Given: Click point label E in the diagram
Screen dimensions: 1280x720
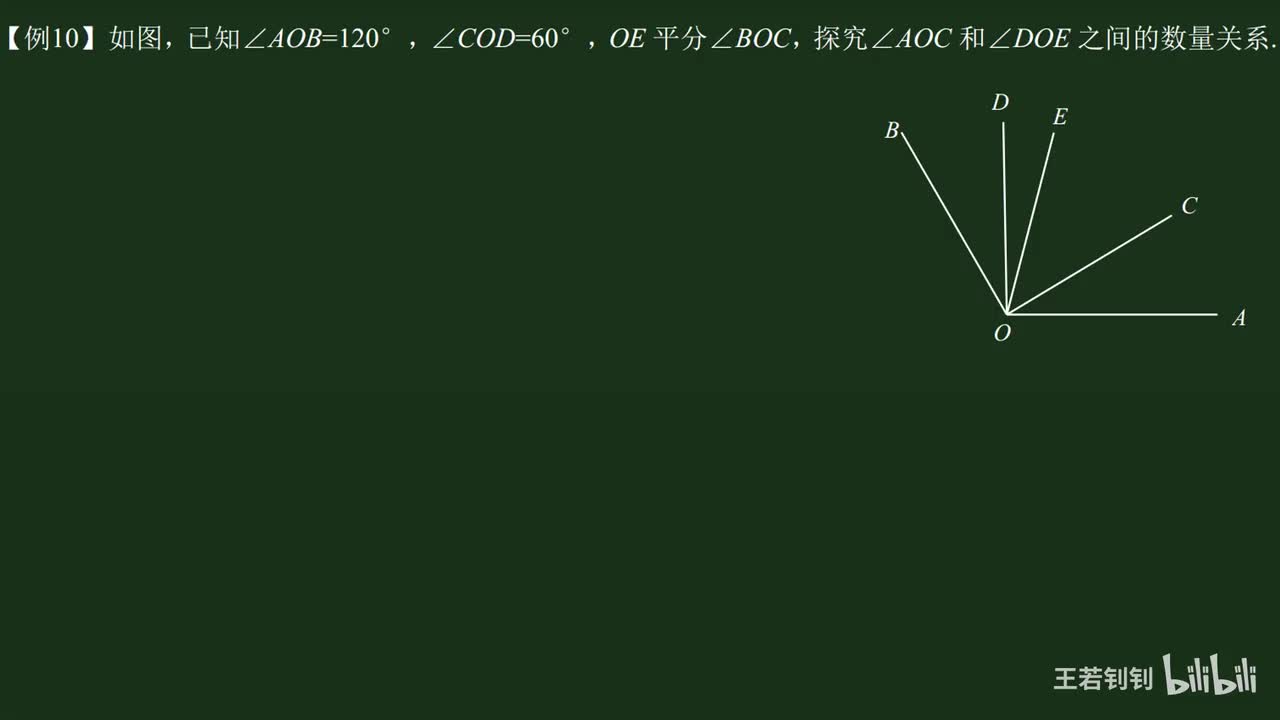Looking at the screenshot, I should point(1060,117).
